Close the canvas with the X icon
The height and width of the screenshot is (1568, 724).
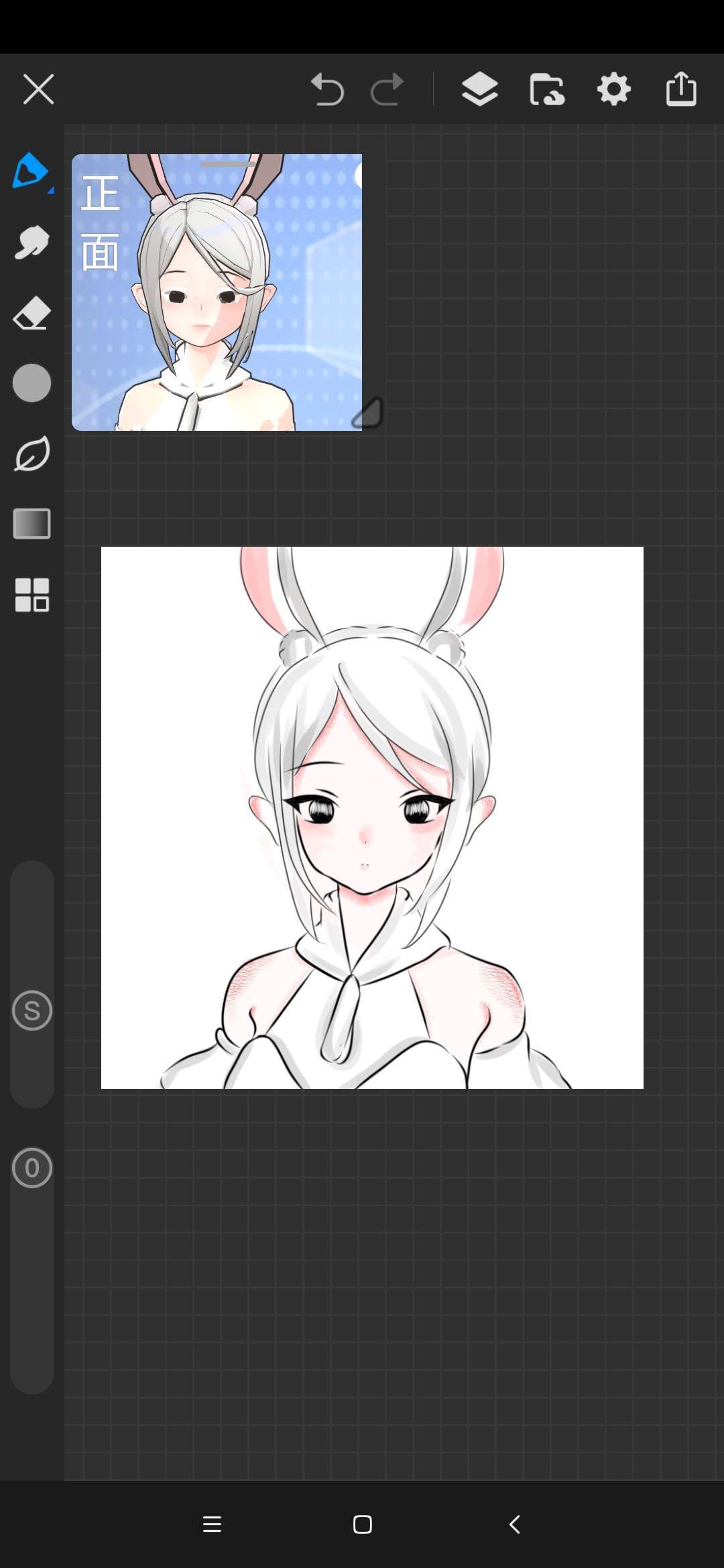[38, 89]
